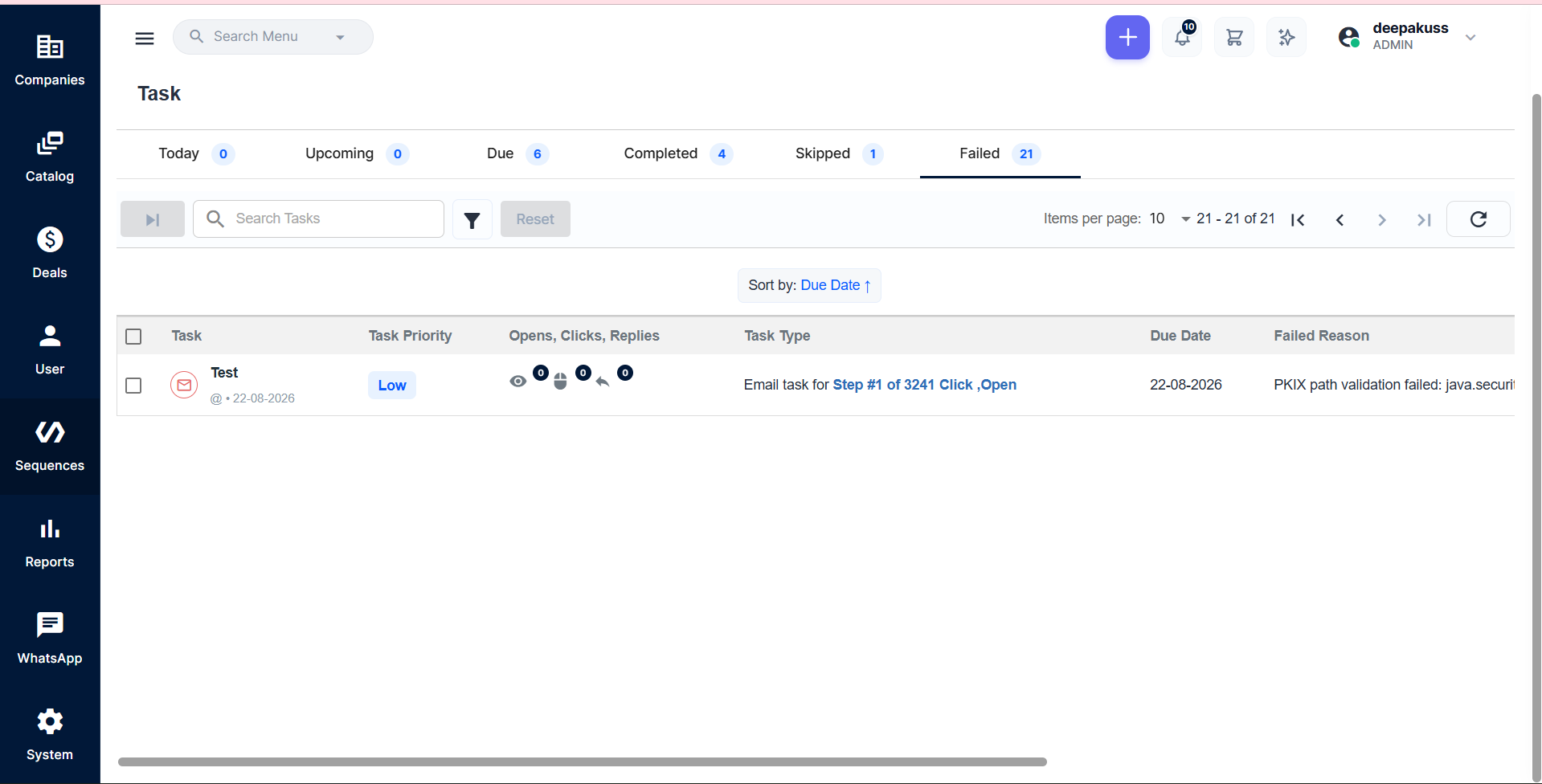Viewport: 1542px width, 784px height.
Task: Switch to the Today tab
Action: tap(196, 153)
